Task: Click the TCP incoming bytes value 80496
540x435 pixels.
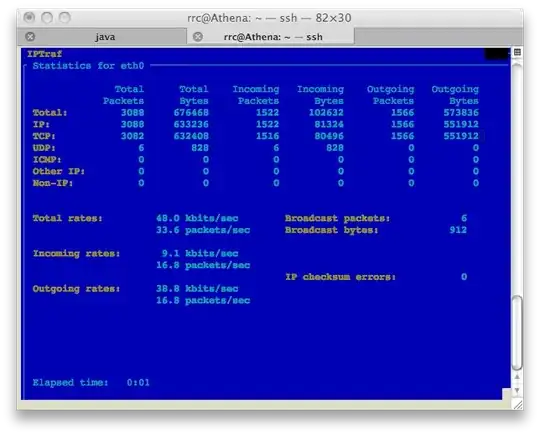Action: (329, 136)
